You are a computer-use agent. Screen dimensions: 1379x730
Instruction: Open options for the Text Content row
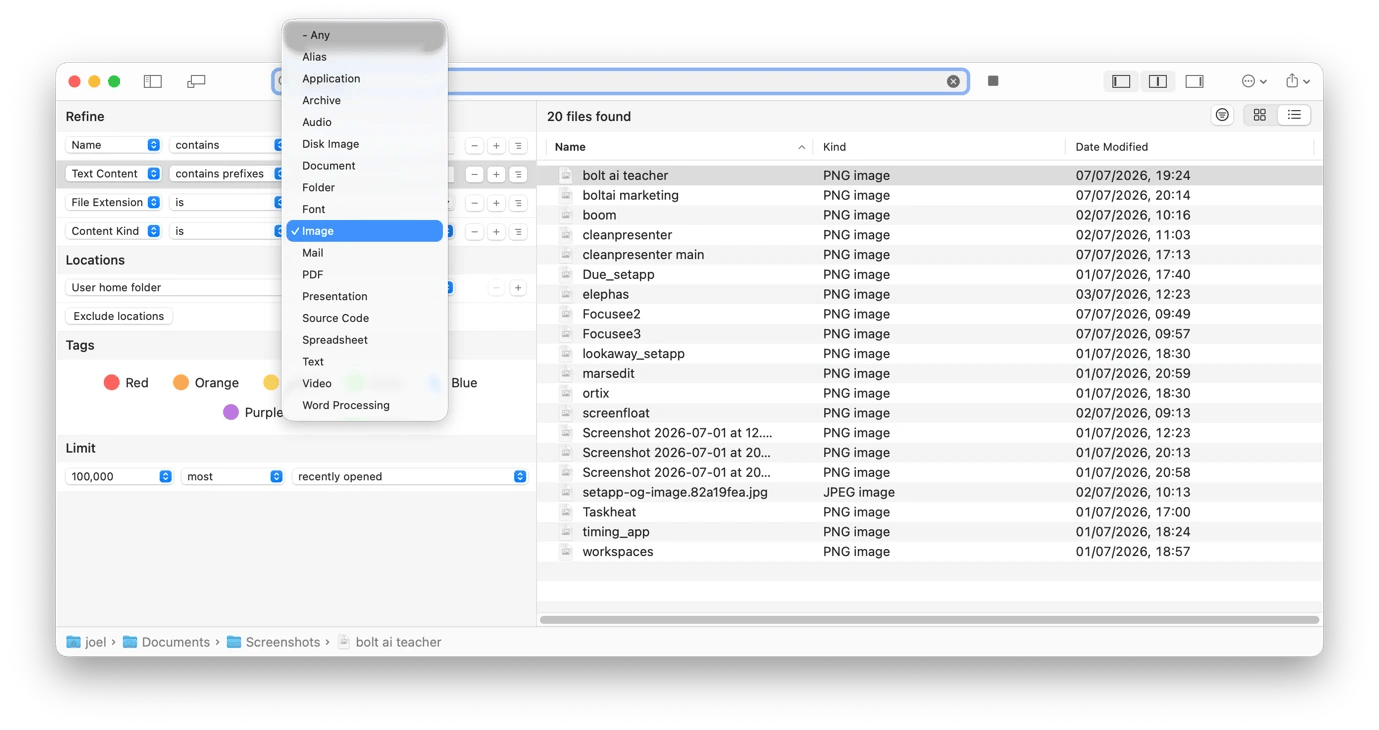(x=518, y=174)
